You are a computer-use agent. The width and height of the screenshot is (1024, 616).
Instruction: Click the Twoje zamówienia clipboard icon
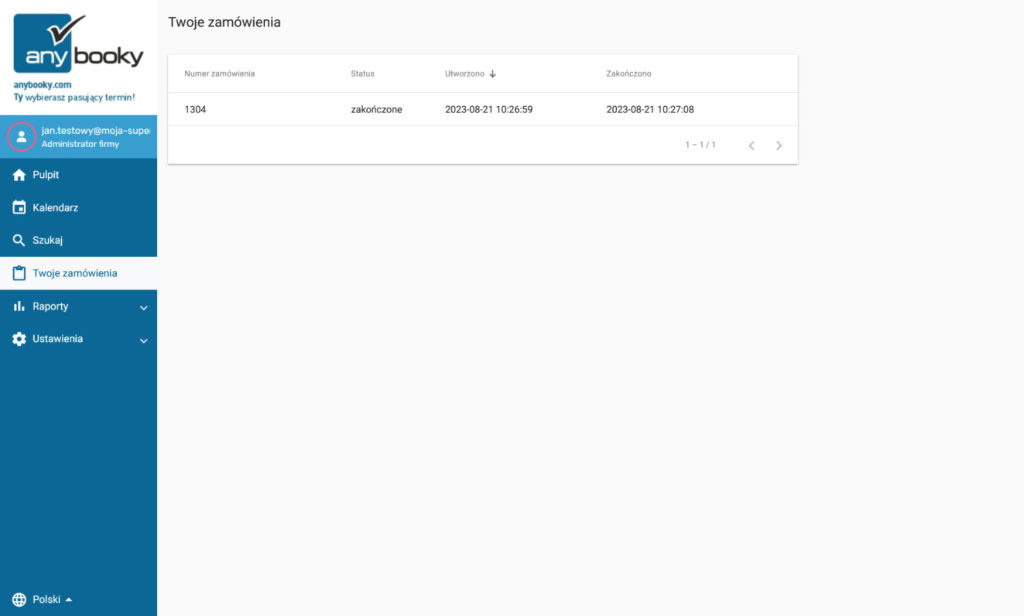point(19,273)
